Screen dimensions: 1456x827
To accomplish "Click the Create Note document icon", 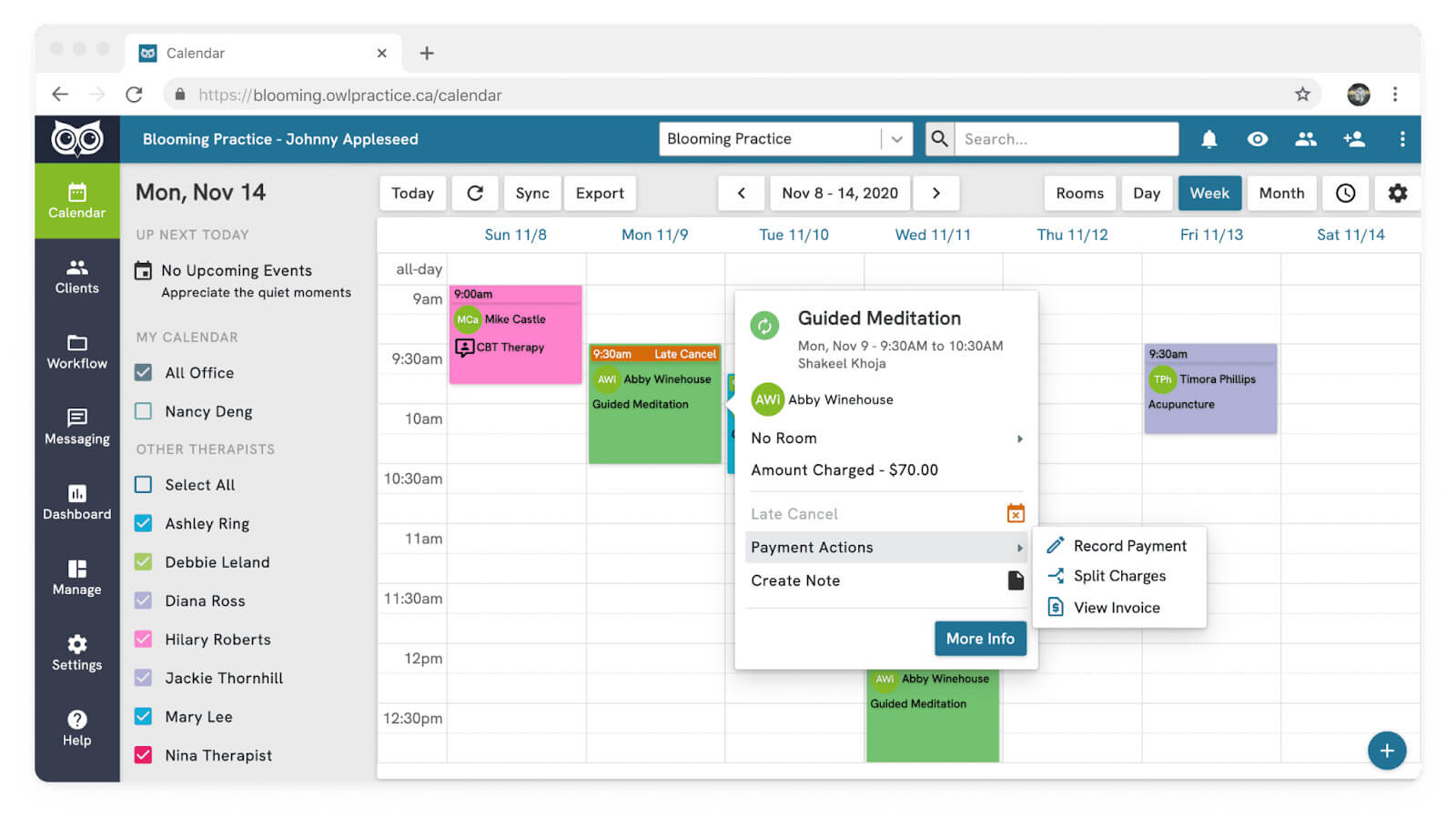I will (x=1016, y=580).
